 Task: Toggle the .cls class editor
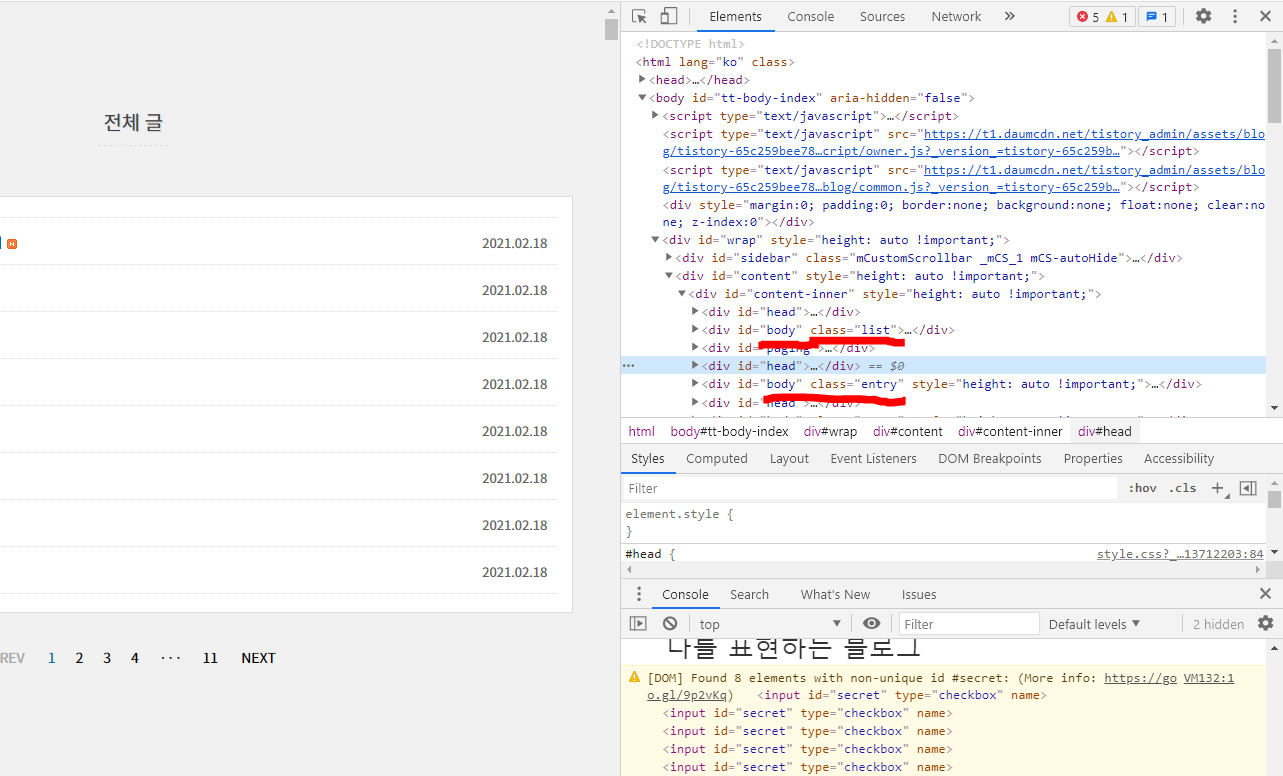click(x=1184, y=488)
